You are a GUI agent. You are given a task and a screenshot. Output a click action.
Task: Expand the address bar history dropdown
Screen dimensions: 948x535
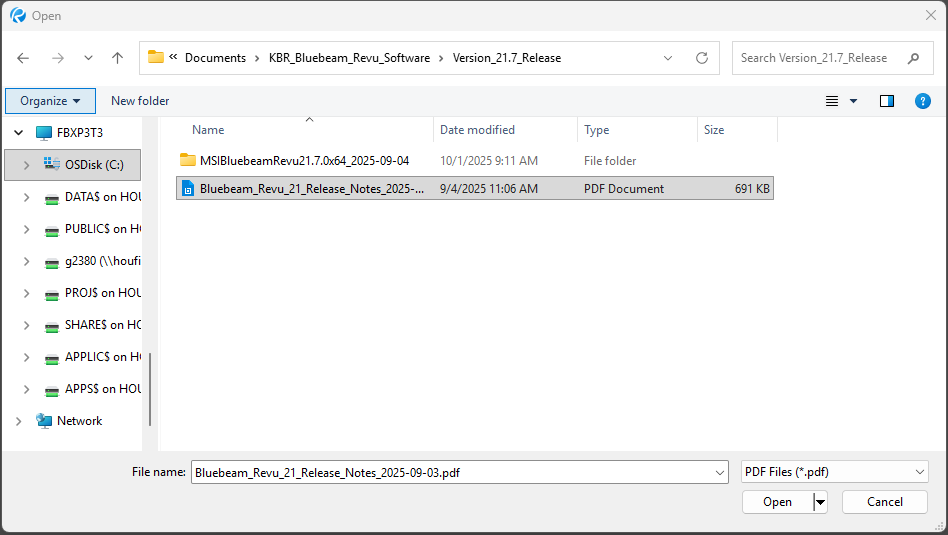[x=668, y=58]
